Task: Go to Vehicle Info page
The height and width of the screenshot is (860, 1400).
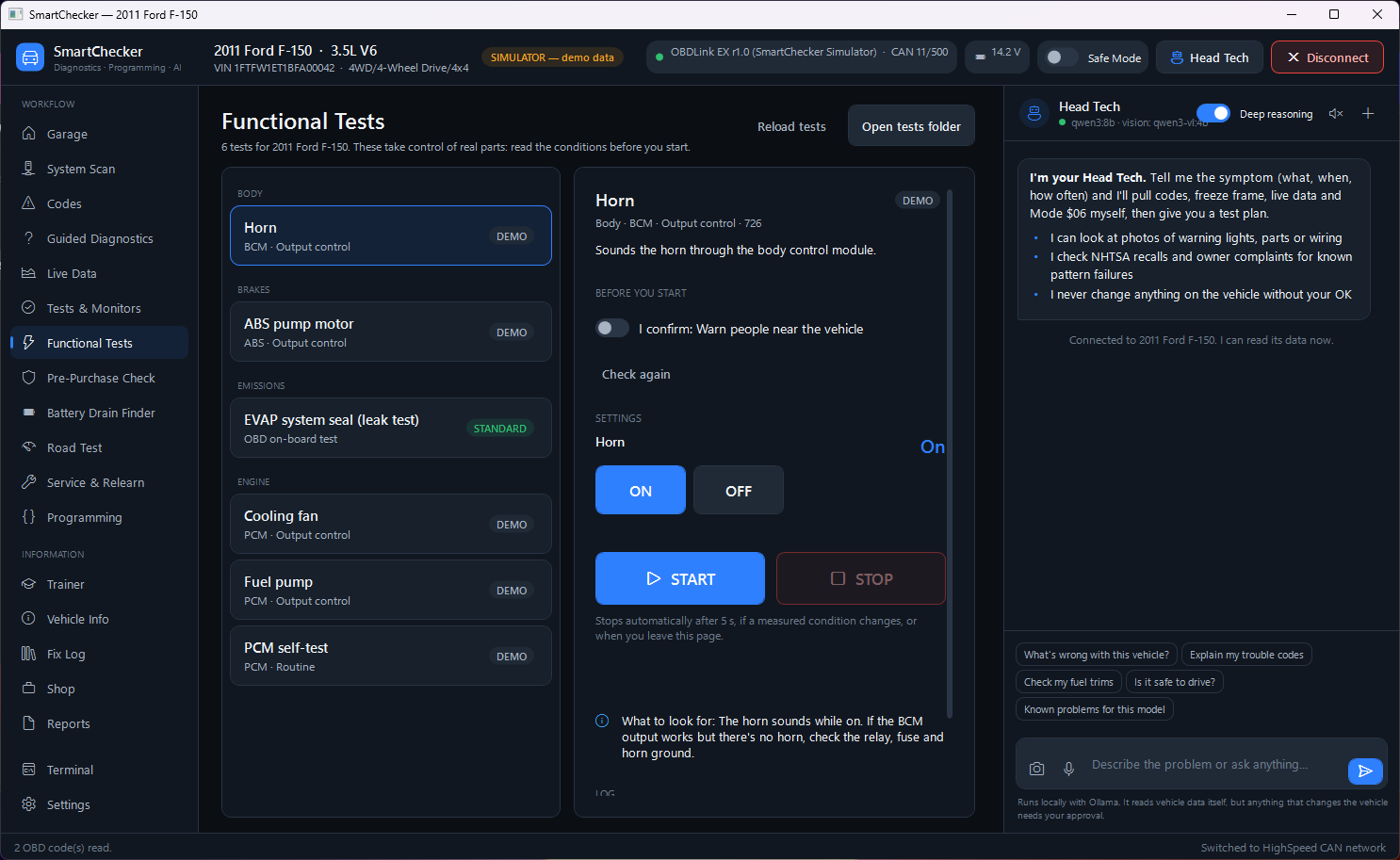Action: click(100, 619)
